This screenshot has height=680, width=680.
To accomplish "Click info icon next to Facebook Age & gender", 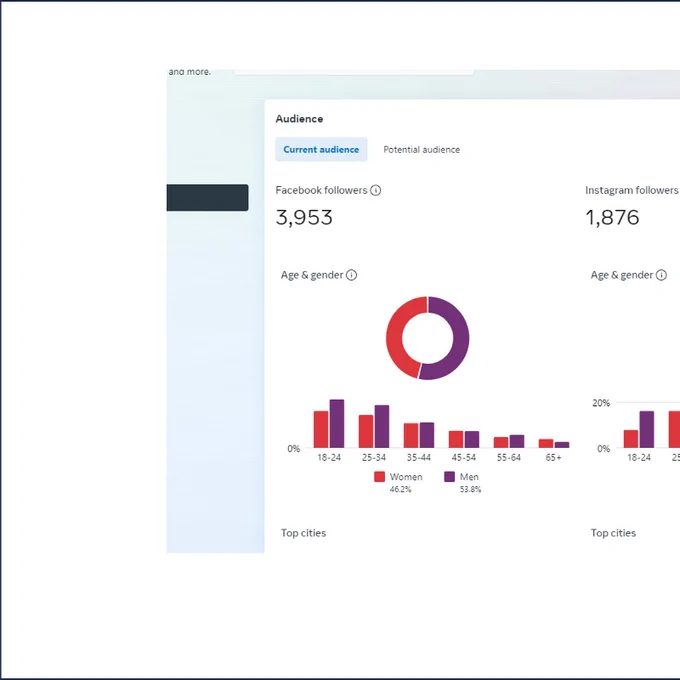I will pos(352,275).
